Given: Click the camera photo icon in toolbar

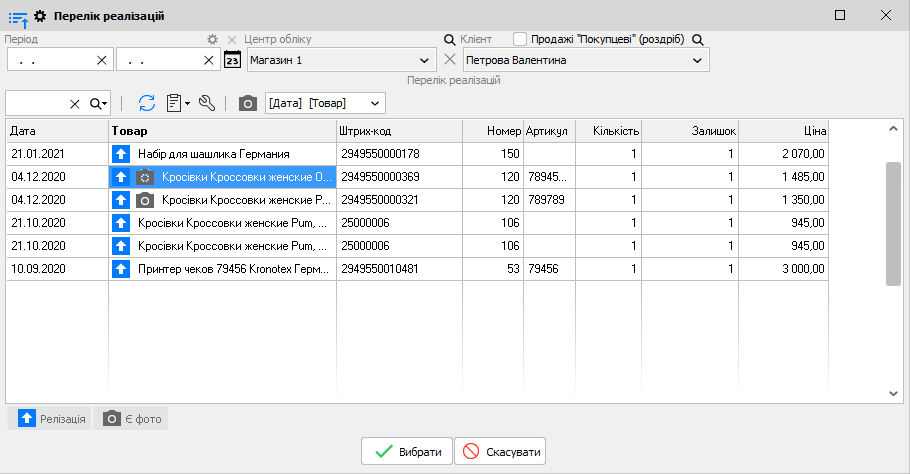Looking at the screenshot, I should tap(247, 103).
